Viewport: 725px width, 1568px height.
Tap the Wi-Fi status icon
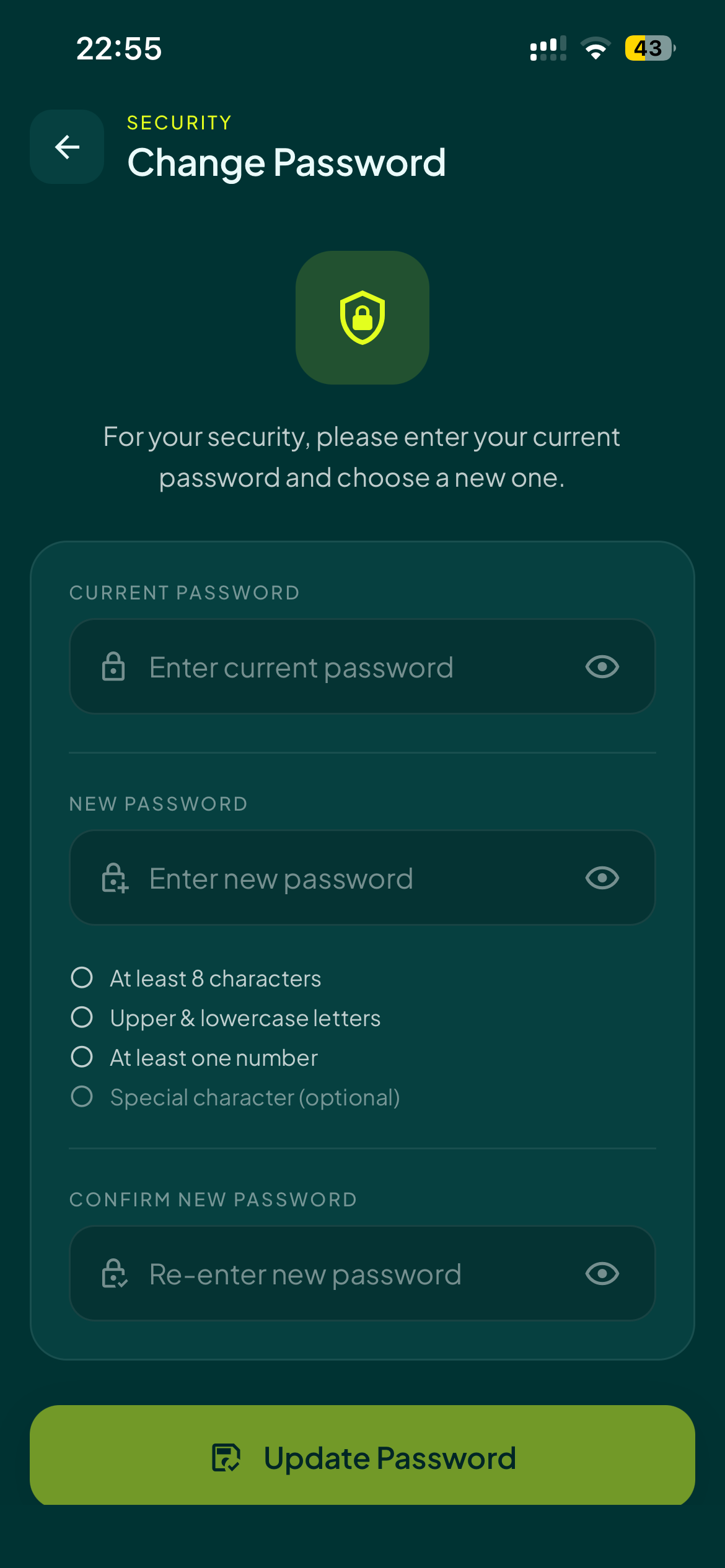tap(595, 48)
